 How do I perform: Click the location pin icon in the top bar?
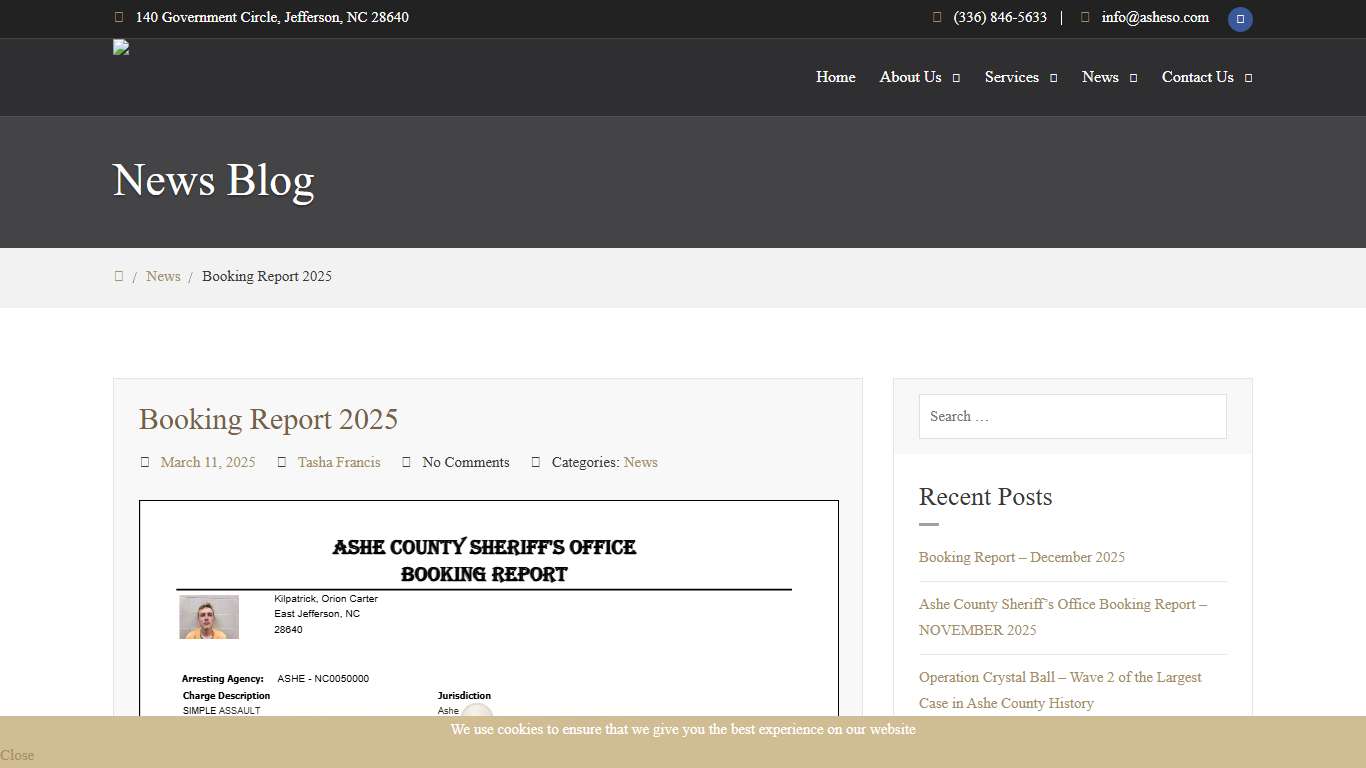pos(119,17)
